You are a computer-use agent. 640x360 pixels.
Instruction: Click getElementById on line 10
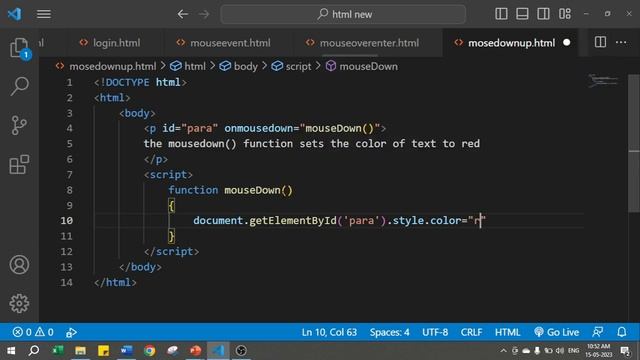293,220
